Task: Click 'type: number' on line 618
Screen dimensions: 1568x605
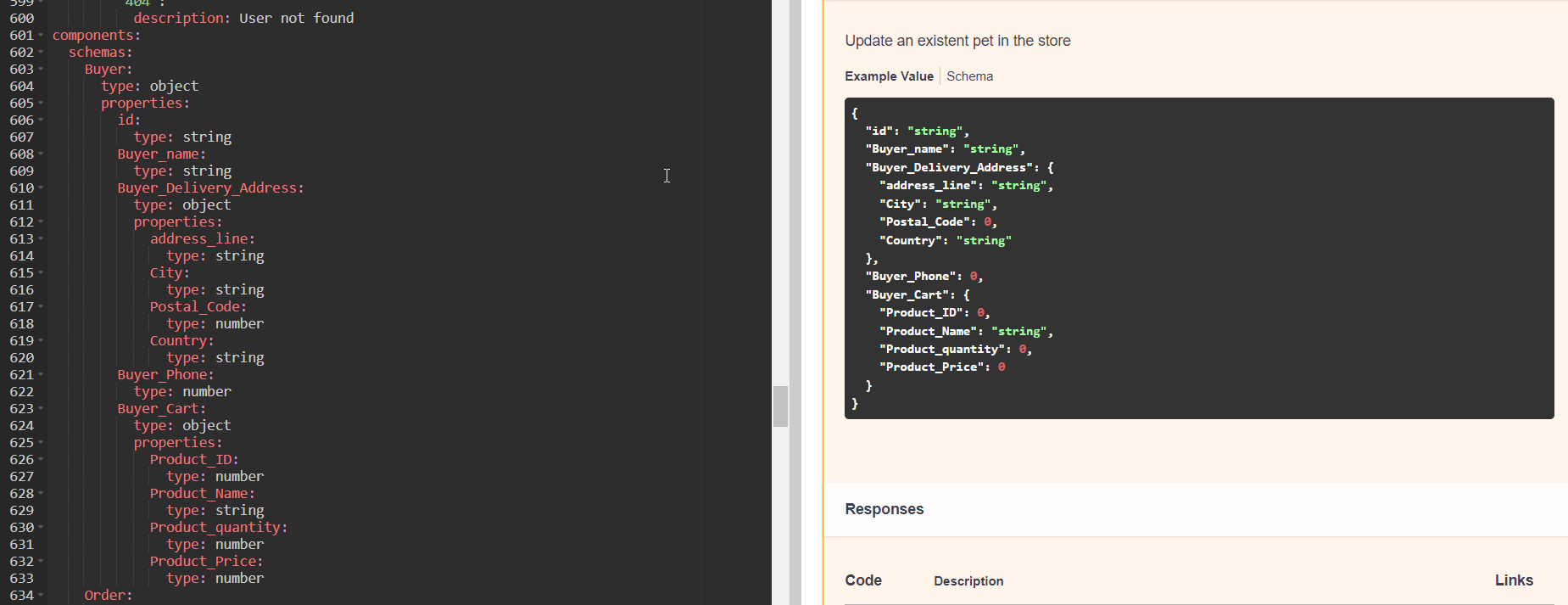Action: [x=215, y=324]
